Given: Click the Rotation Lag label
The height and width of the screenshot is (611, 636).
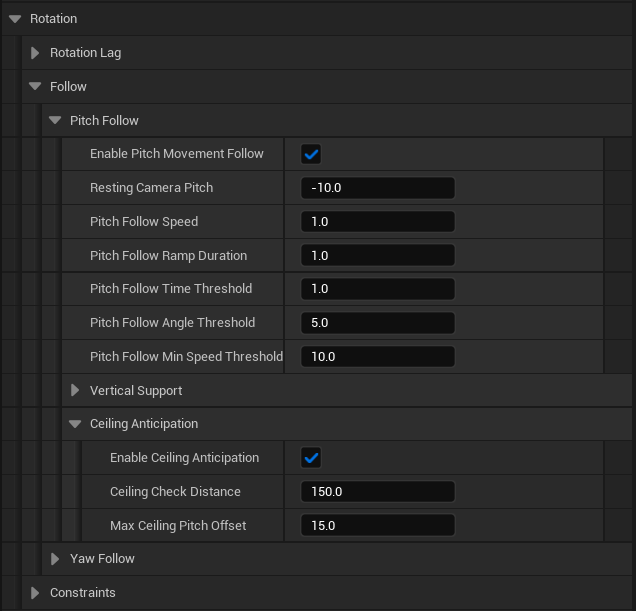Looking at the screenshot, I should point(85,53).
